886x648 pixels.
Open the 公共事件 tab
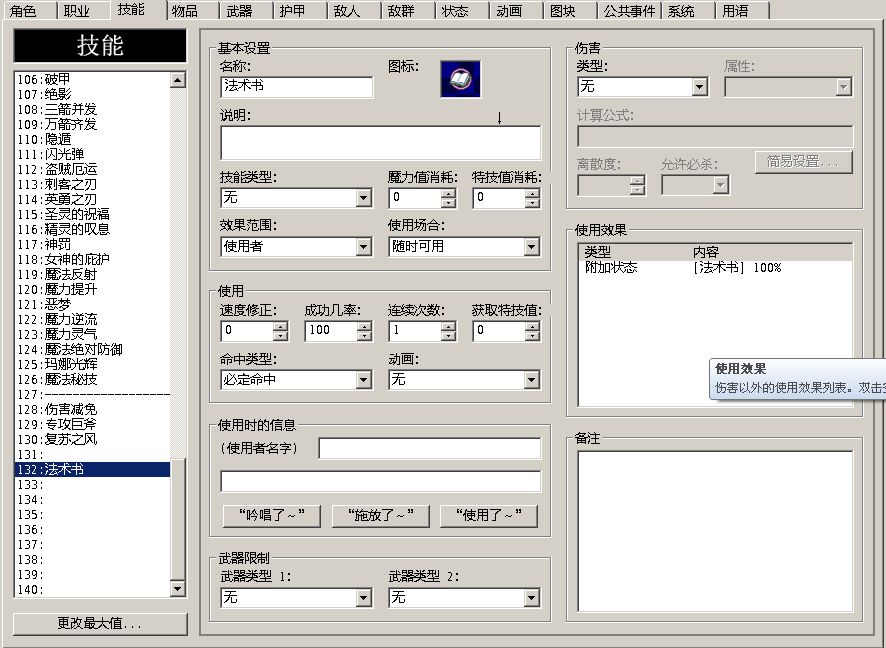[x=629, y=11]
